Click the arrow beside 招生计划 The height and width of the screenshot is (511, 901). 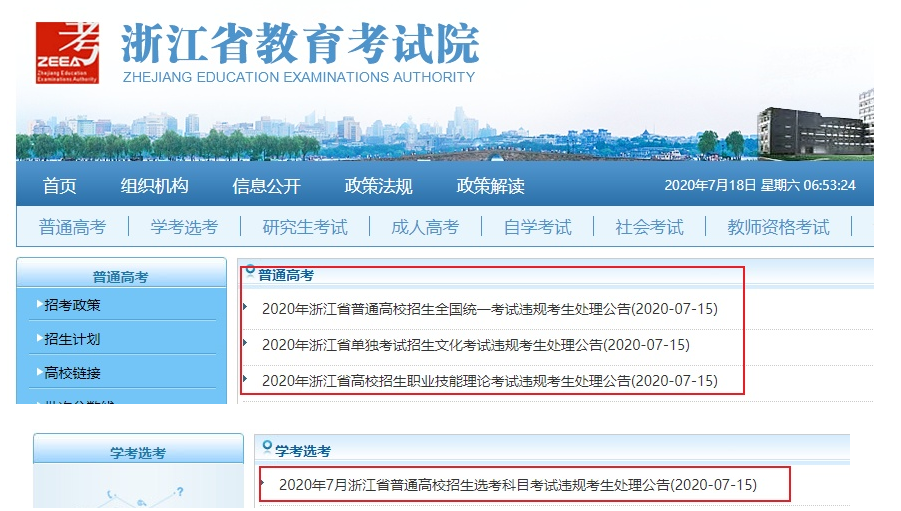(x=39, y=338)
